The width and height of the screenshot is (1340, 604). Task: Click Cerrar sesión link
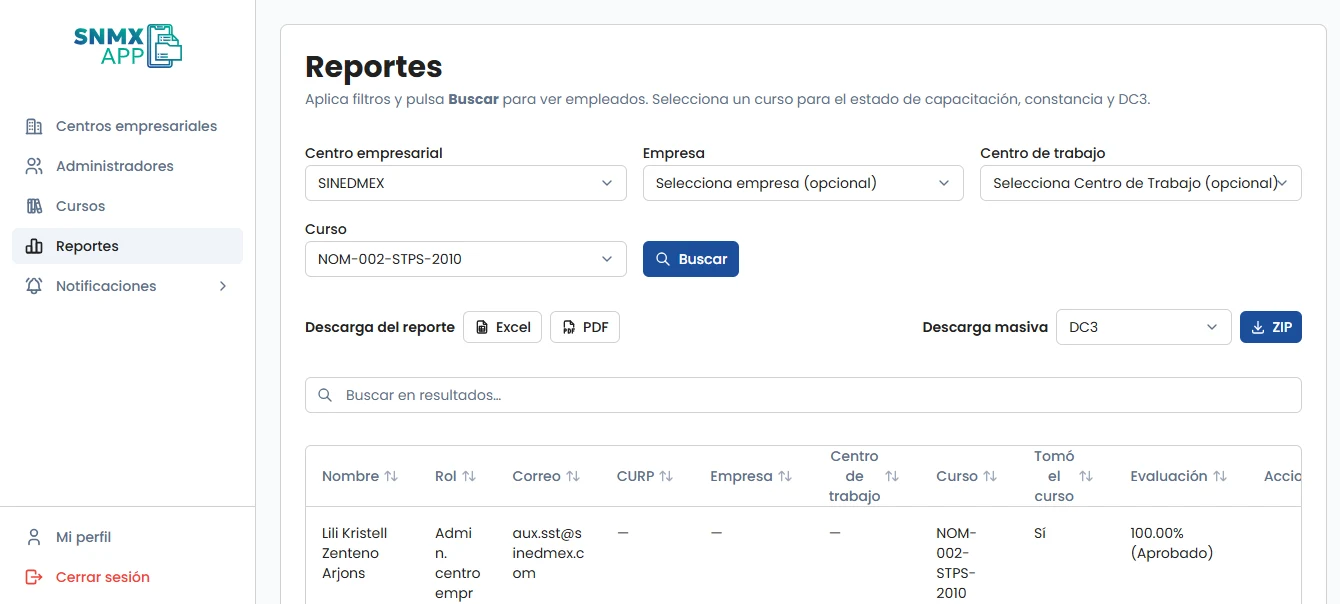pyautogui.click(x=127, y=577)
